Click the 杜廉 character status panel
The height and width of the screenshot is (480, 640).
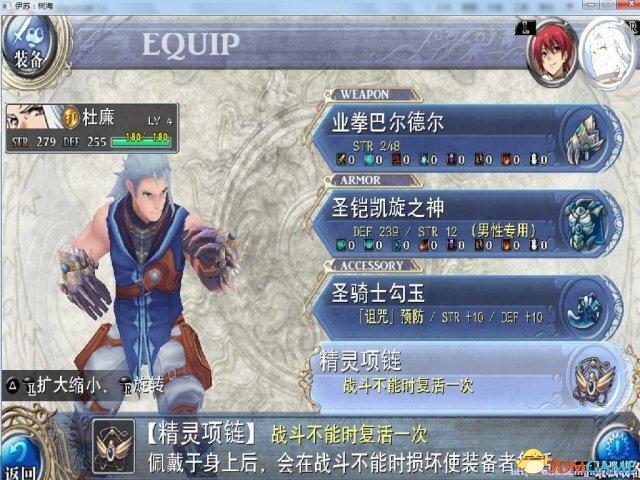pyautogui.click(x=92, y=128)
